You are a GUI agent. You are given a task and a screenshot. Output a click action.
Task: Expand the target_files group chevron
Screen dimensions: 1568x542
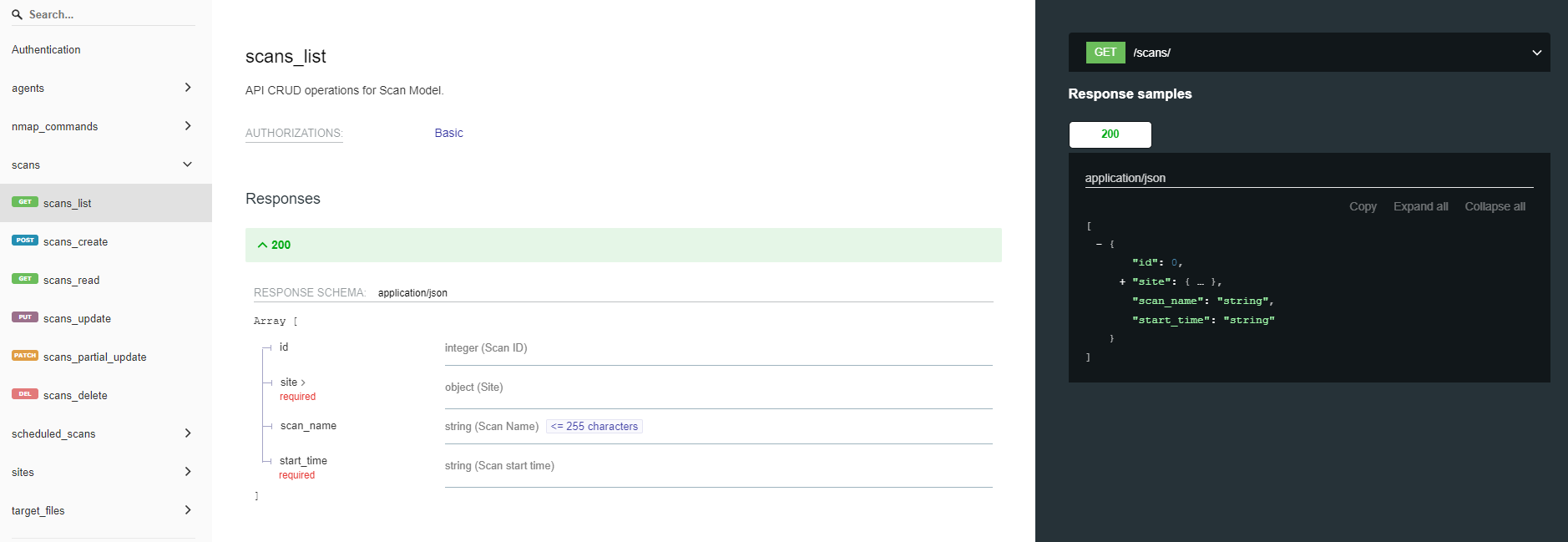(x=188, y=509)
